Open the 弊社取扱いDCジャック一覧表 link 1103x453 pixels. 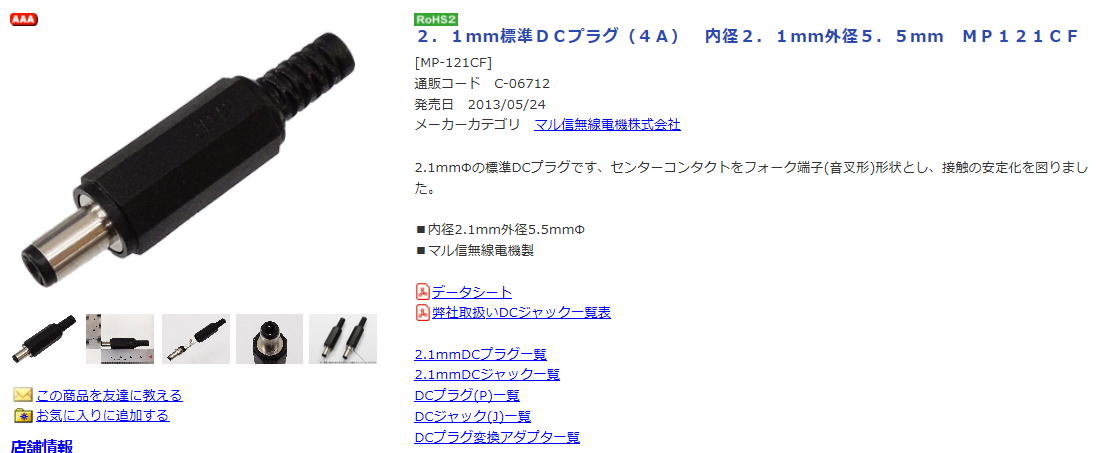click(521, 312)
